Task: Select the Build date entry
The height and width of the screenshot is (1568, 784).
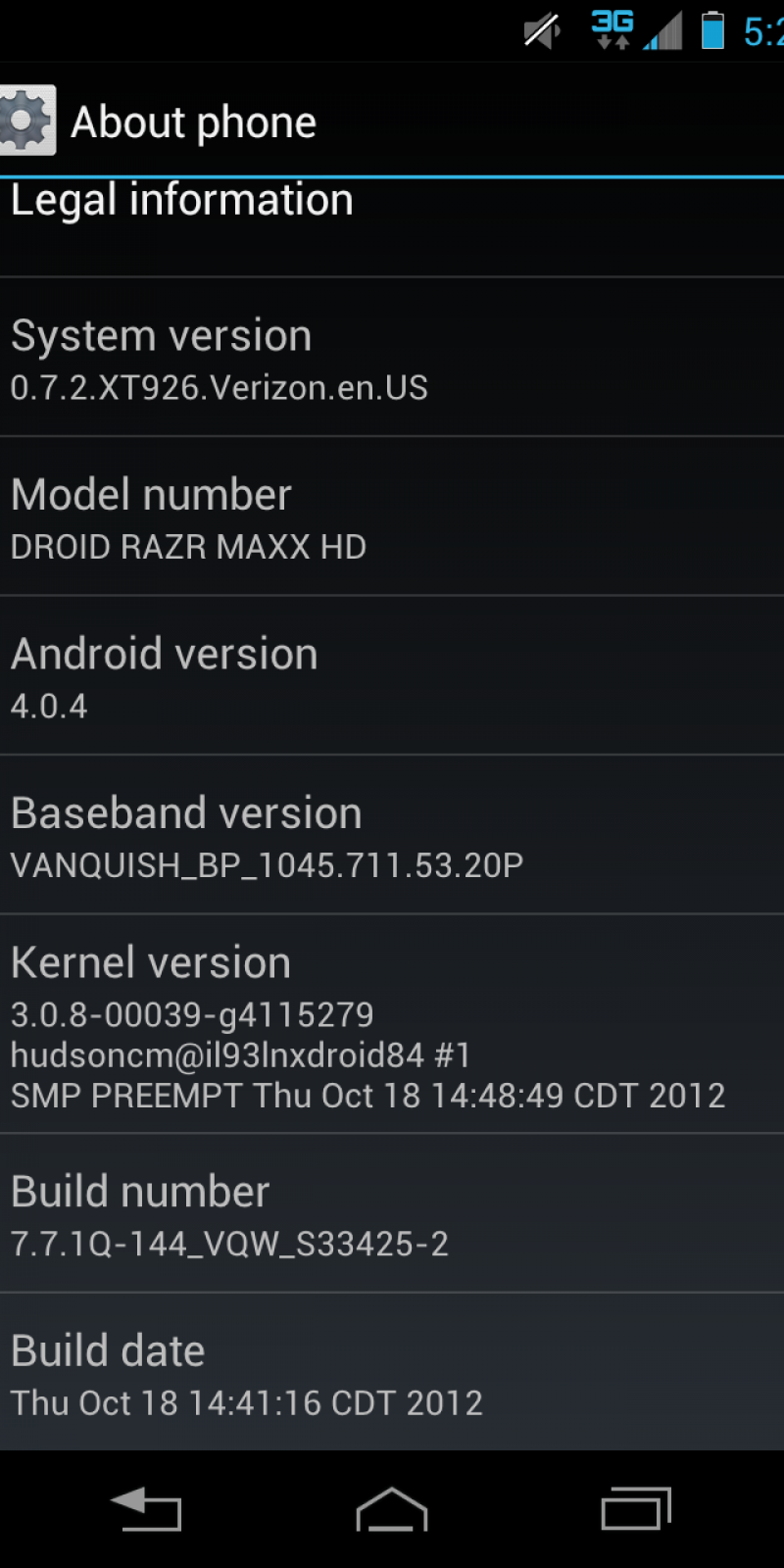Action: pyautogui.click(x=392, y=1372)
